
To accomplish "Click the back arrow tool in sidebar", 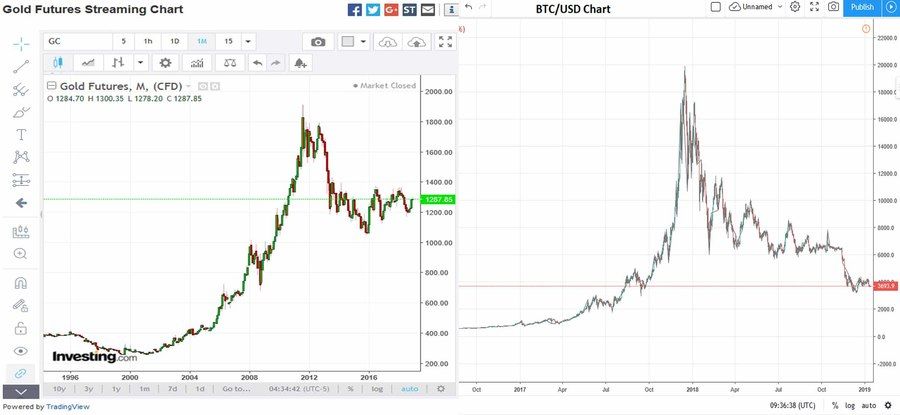I will tap(21, 203).
